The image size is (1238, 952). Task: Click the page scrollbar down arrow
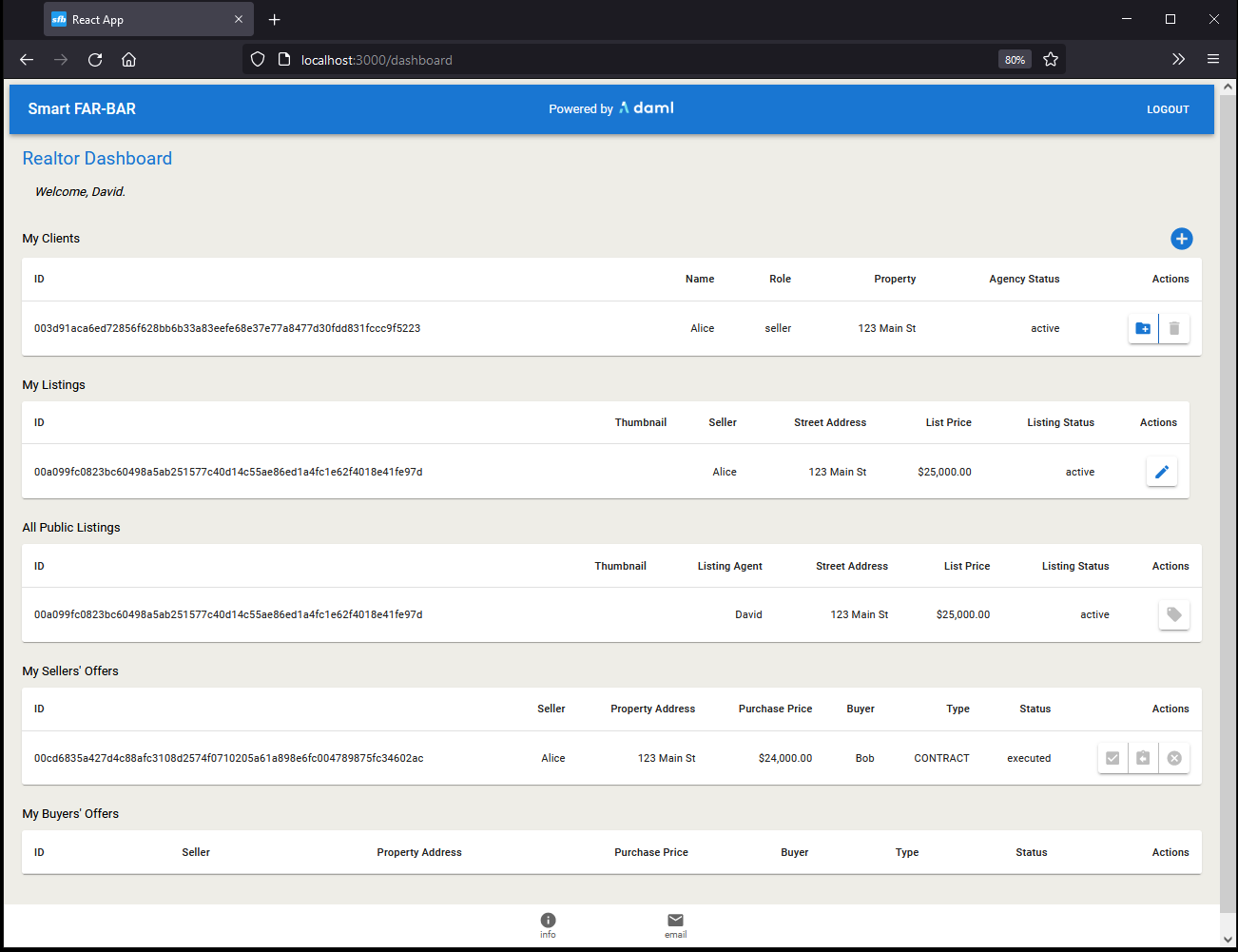[1228, 940]
